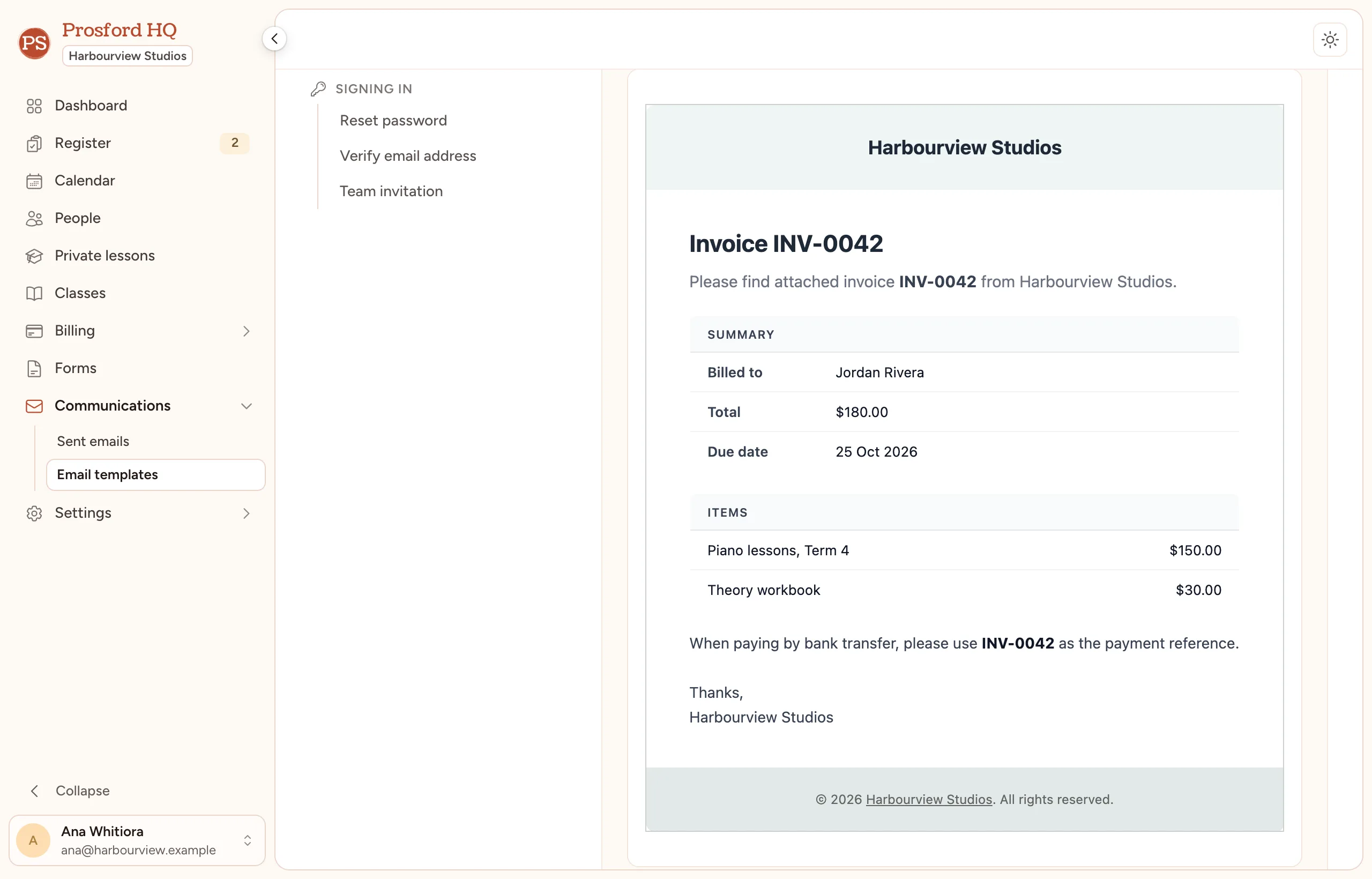1372x879 pixels.
Task: Click the $180.00 total value
Action: 862,412
